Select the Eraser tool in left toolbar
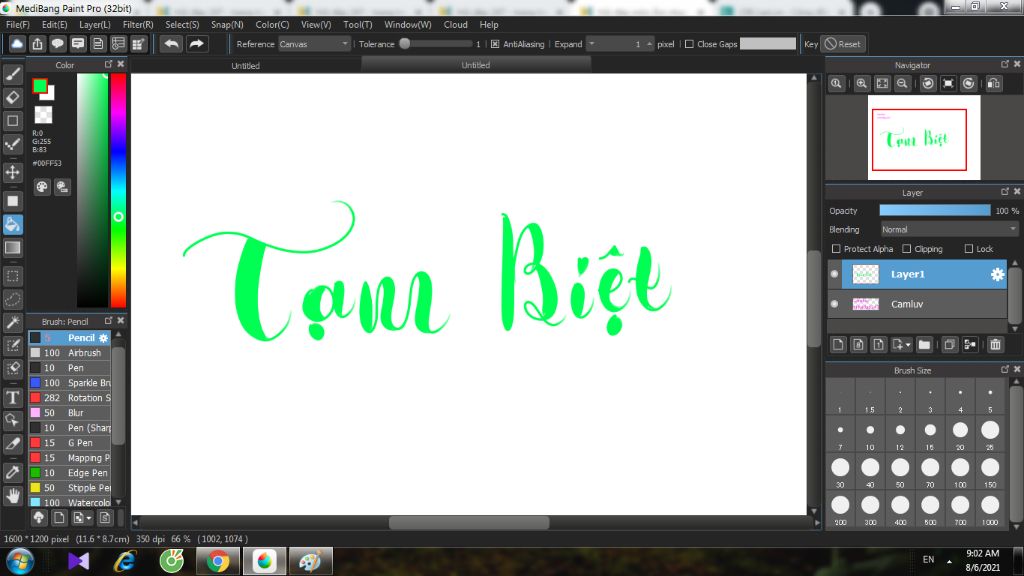Screen dimensions: 1024x576 pos(13,97)
